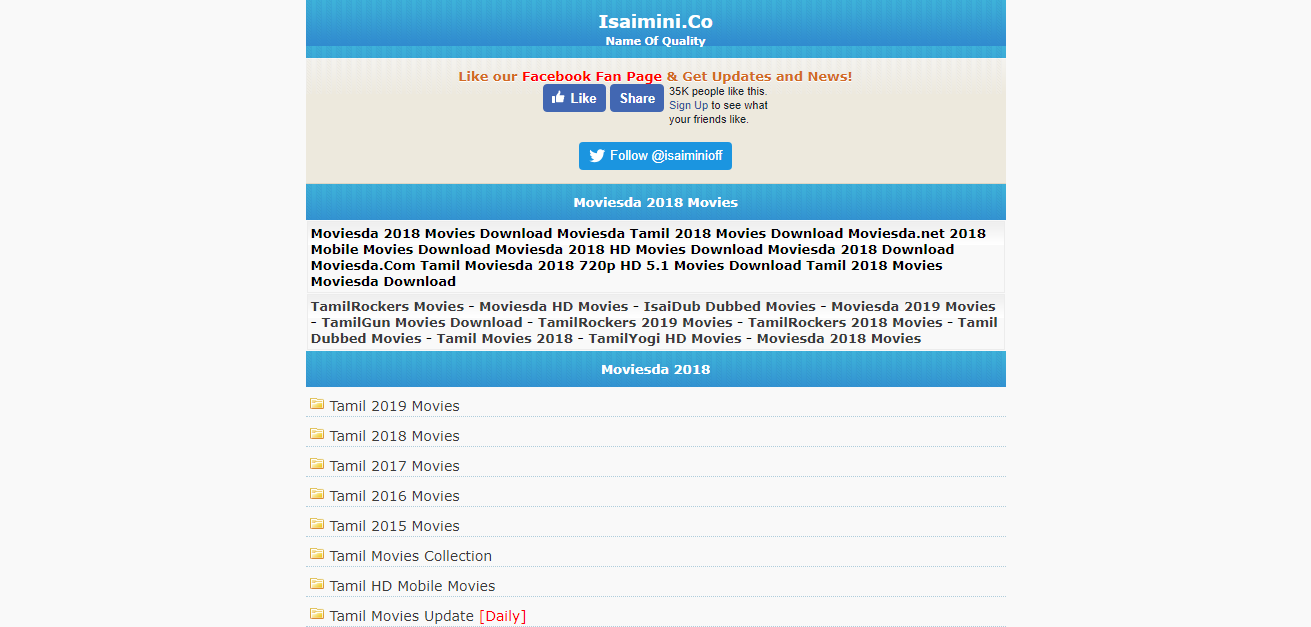The image size is (1311, 627).
Task: Open the Facebook Fan Page link
Action: (592, 76)
